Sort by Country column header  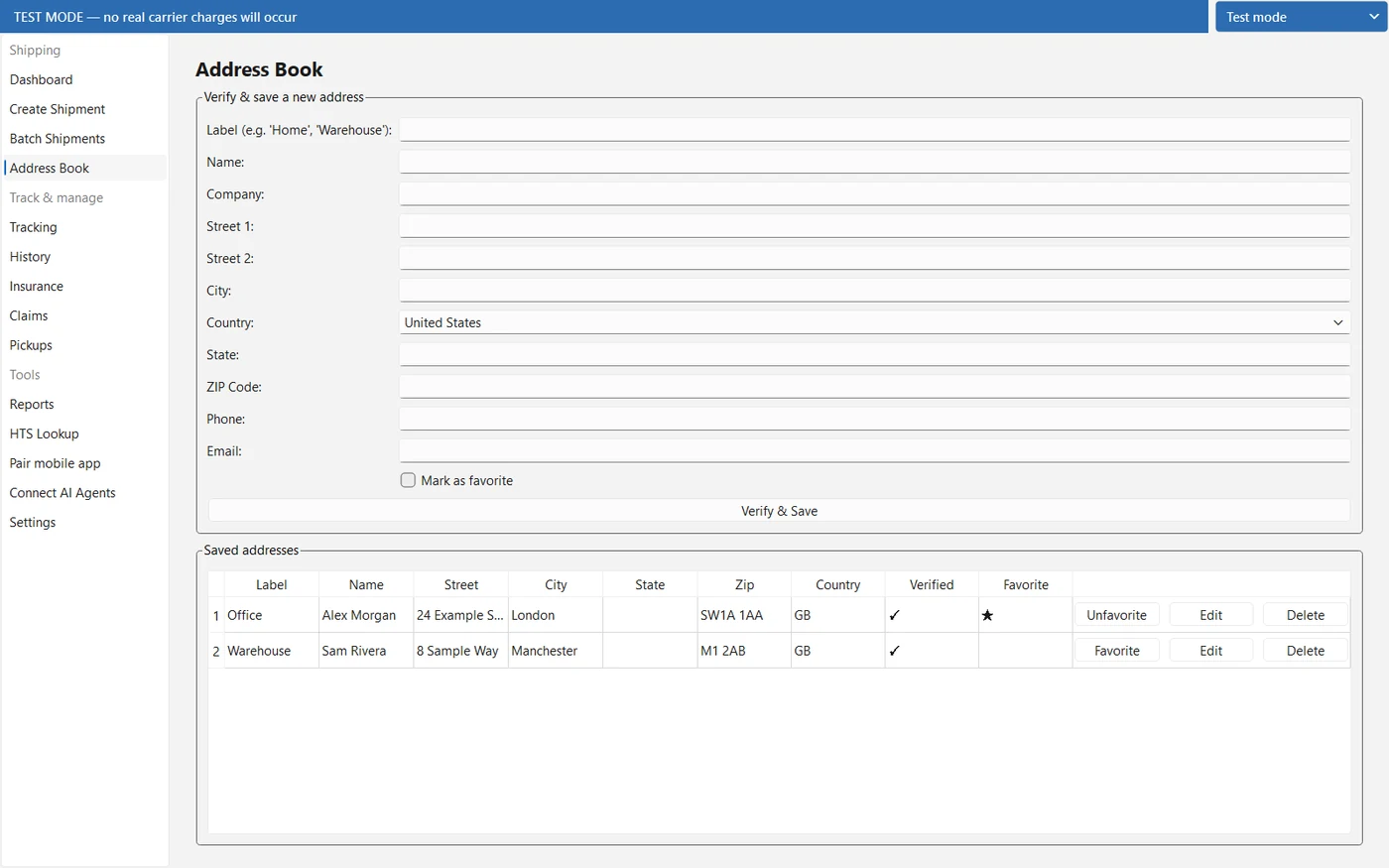pyautogui.click(x=838, y=584)
